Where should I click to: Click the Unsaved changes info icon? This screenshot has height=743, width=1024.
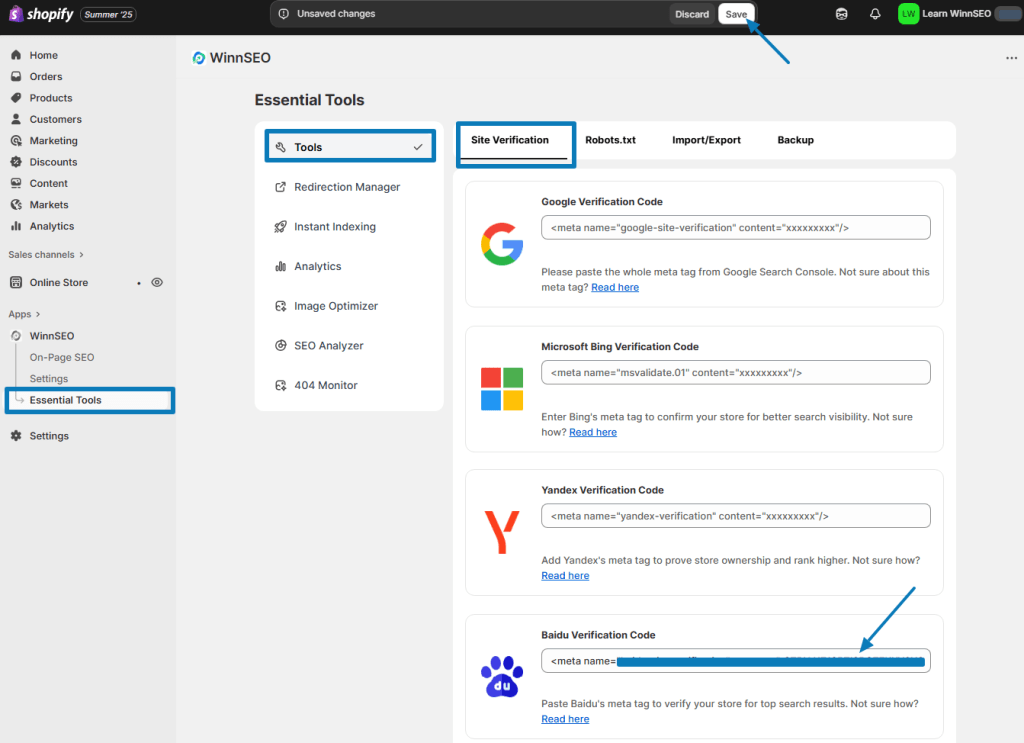pyautogui.click(x=283, y=14)
